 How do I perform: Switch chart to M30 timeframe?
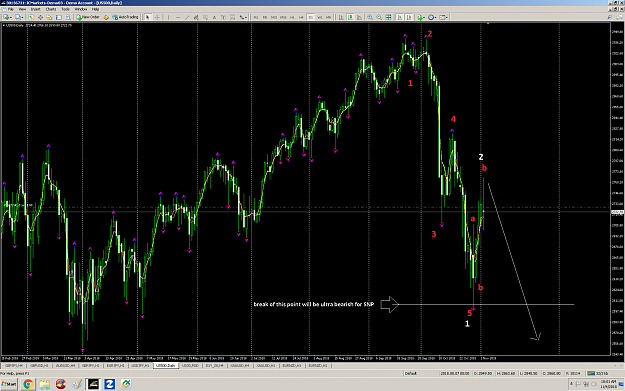[283, 17]
